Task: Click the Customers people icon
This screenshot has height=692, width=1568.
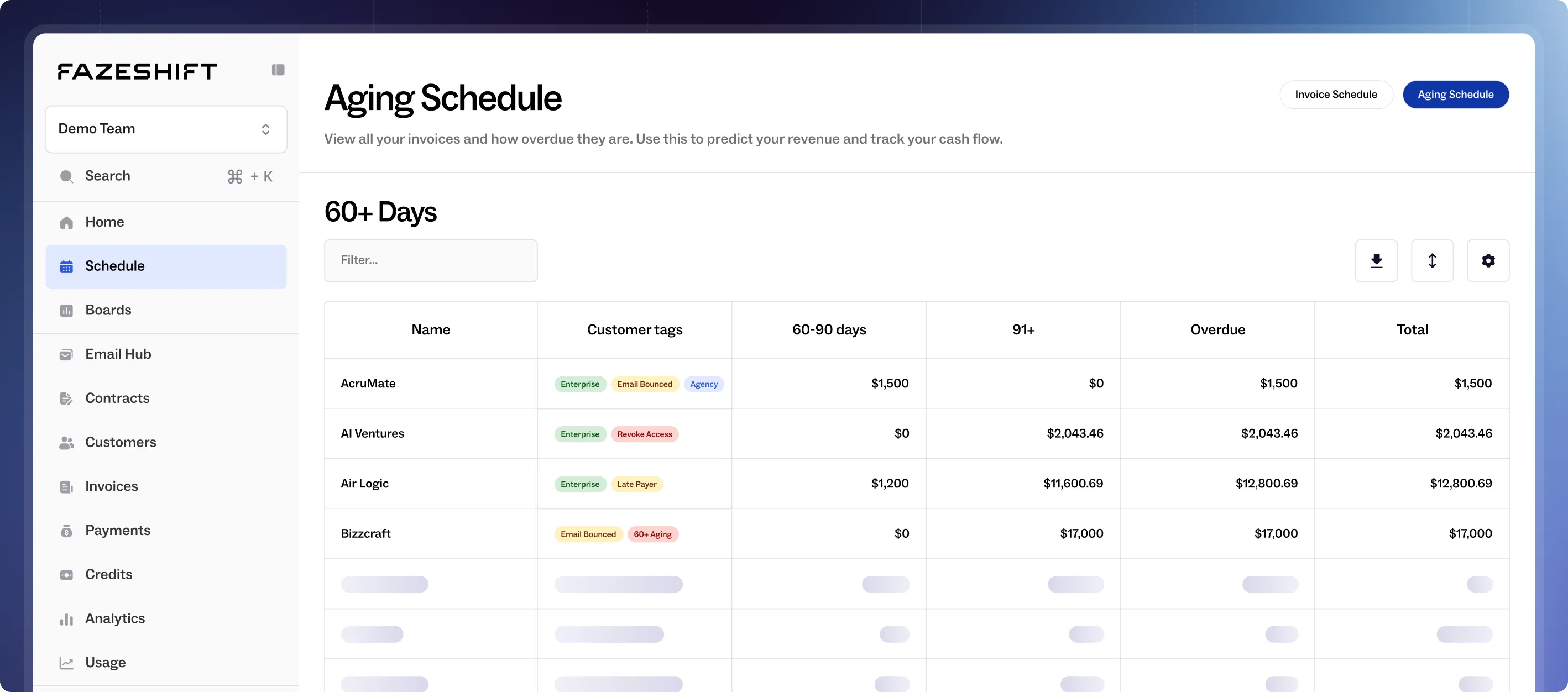Action: point(66,443)
